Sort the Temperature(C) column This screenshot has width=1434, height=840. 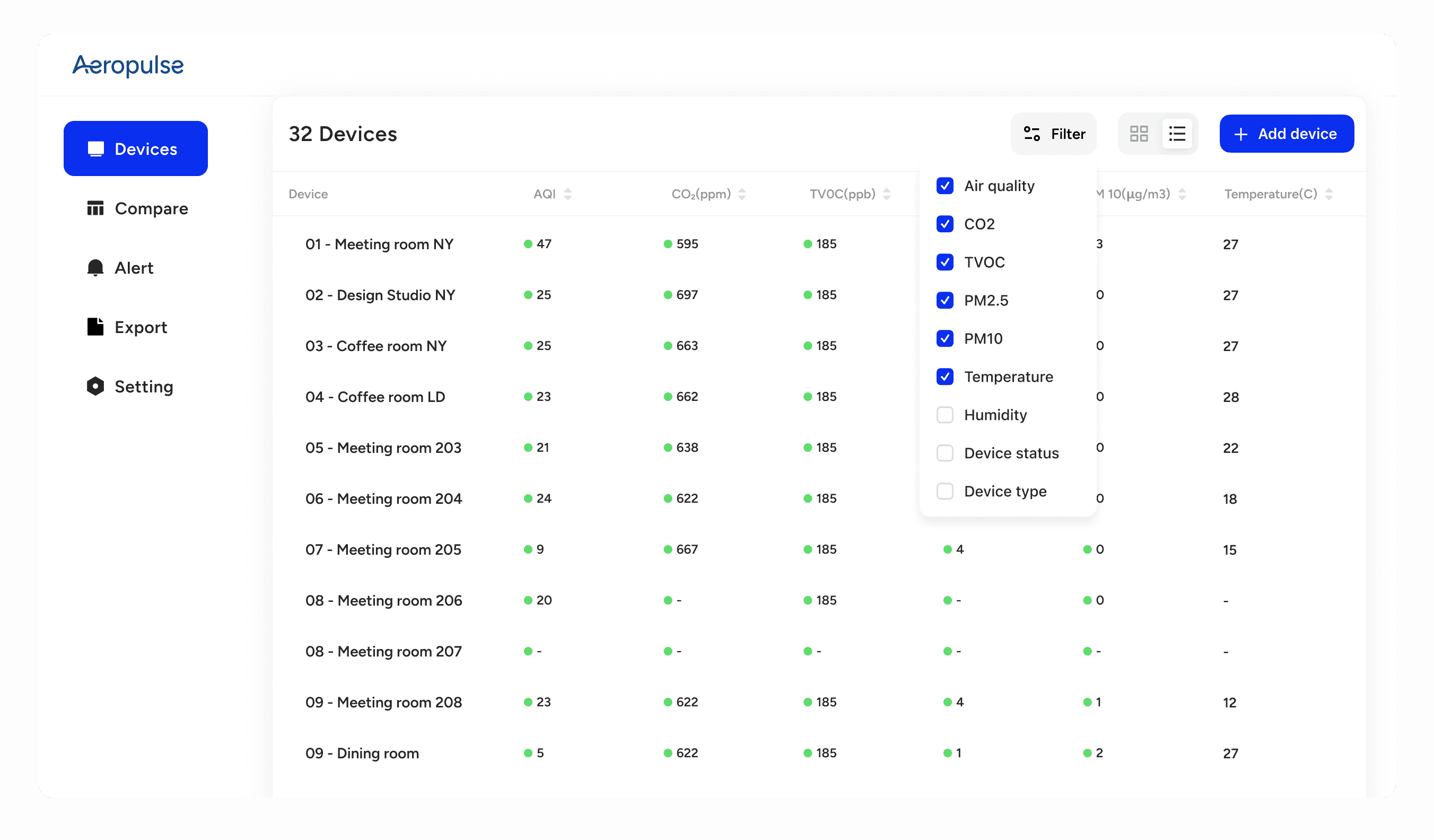point(1328,194)
